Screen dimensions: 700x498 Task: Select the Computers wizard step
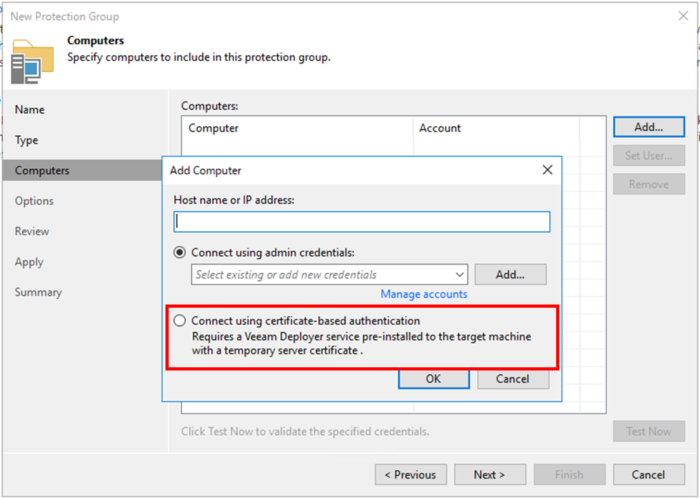point(42,170)
